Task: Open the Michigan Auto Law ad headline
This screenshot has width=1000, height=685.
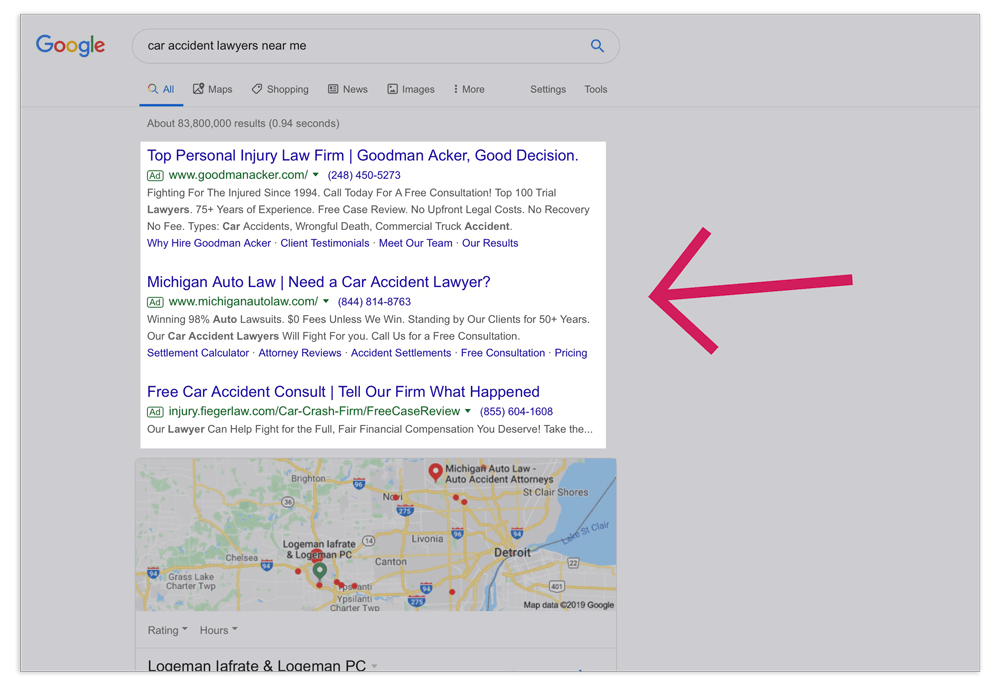Action: click(318, 282)
